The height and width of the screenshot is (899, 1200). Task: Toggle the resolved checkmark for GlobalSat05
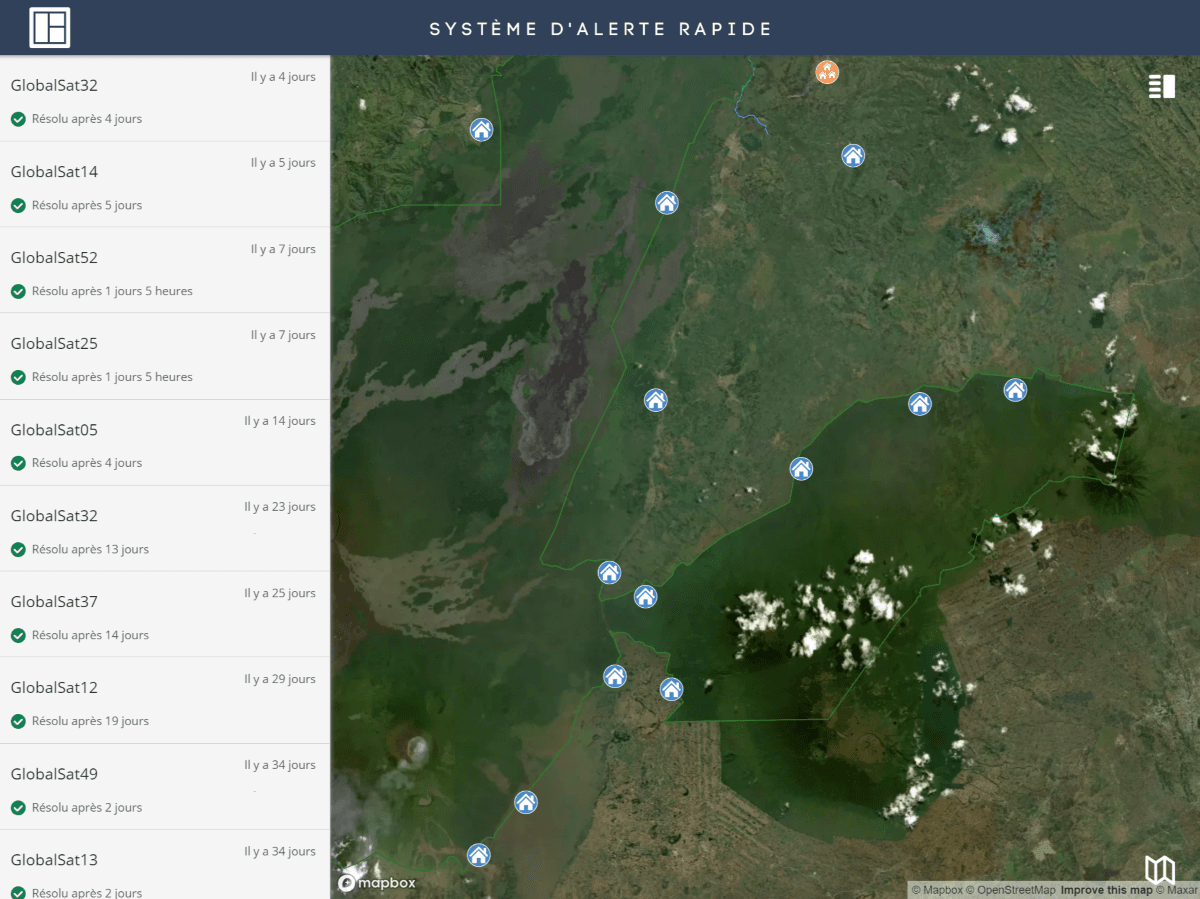coord(18,463)
